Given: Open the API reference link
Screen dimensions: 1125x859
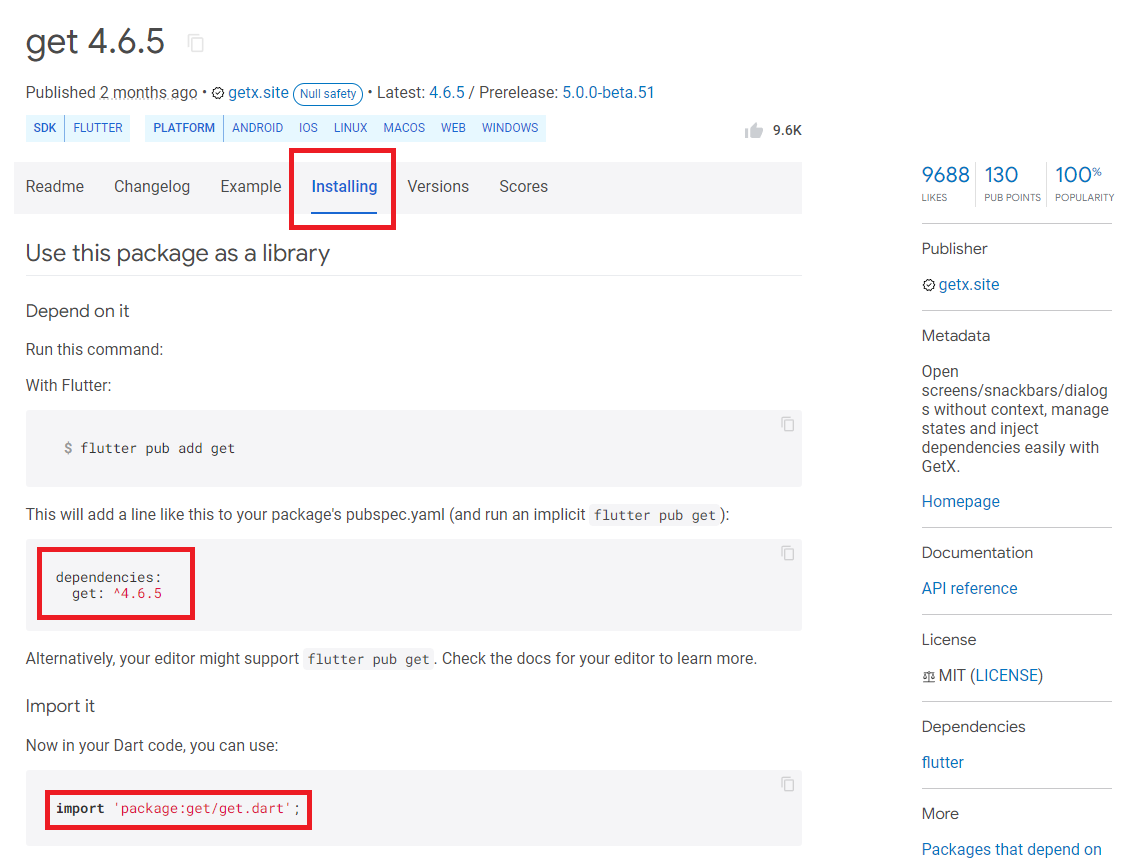Looking at the screenshot, I should pyautogui.click(x=969, y=588).
